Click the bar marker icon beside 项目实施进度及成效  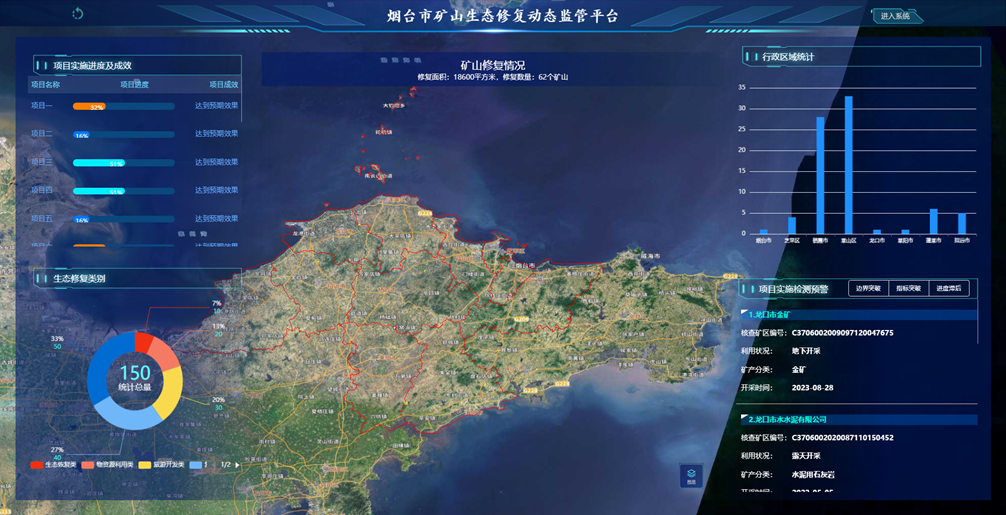(x=41, y=66)
